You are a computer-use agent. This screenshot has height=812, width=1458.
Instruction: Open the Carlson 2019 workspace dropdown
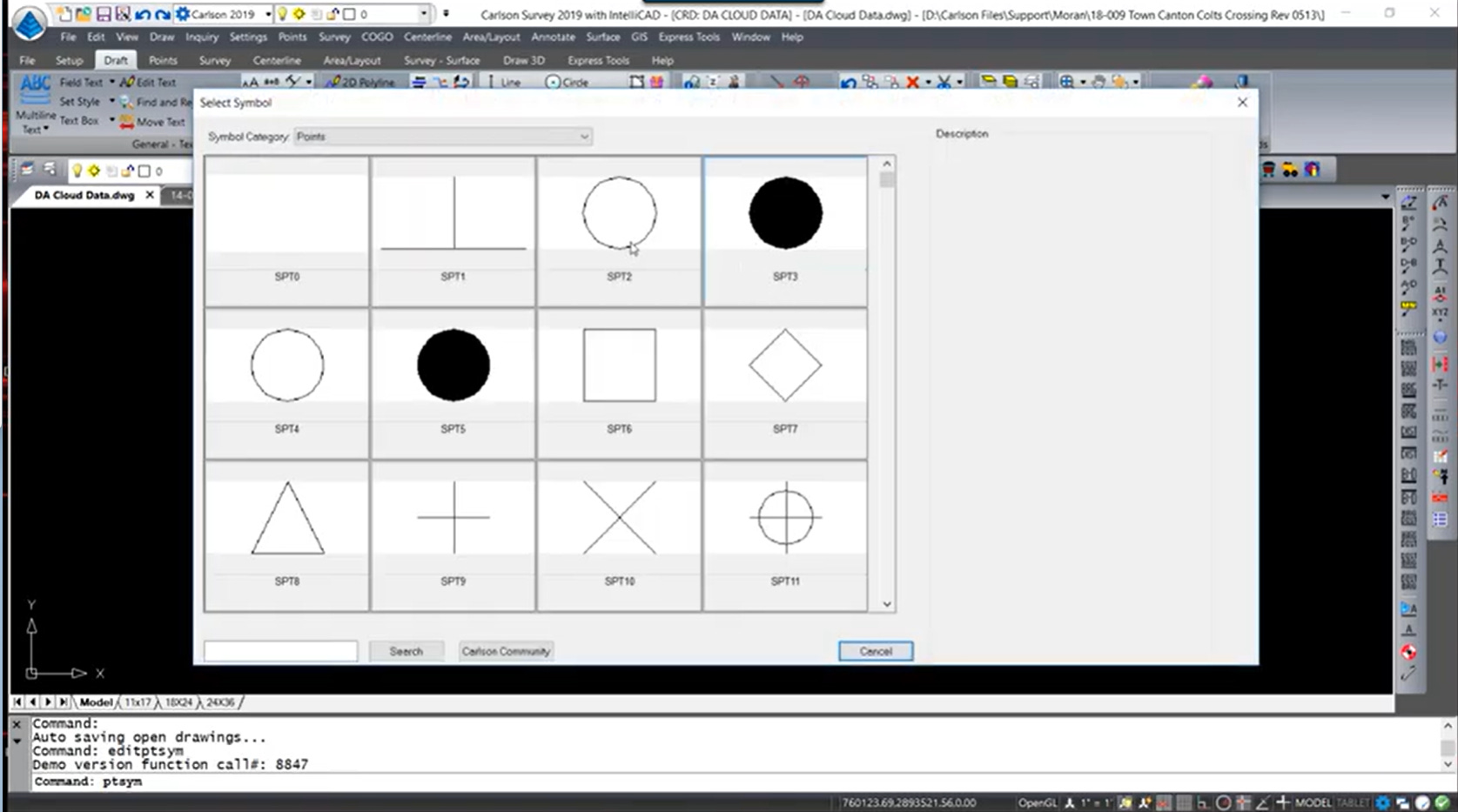pos(268,14)
